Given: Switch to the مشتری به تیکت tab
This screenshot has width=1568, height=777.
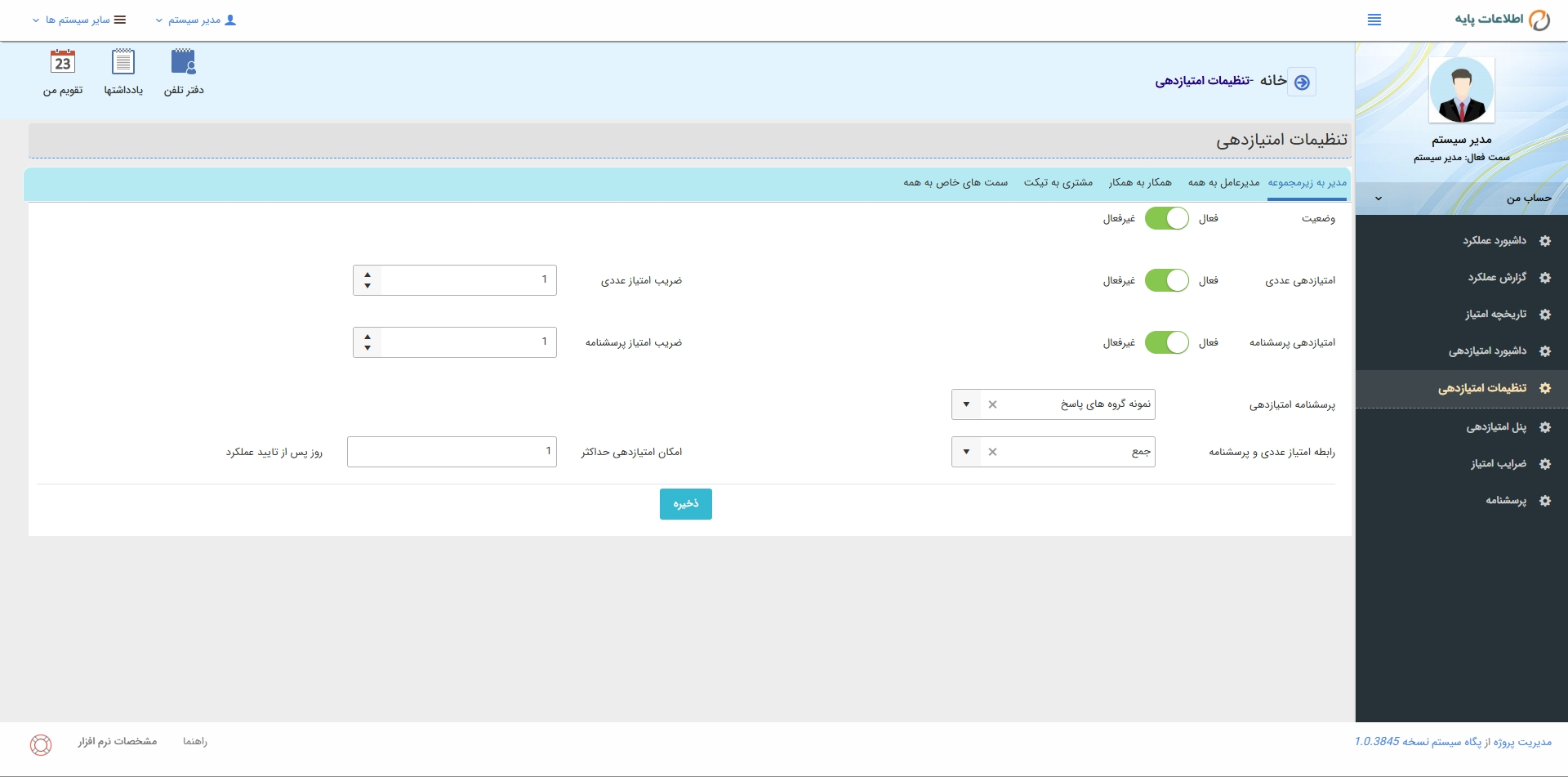Looking at the screenshot, I should pos(1058,183).
